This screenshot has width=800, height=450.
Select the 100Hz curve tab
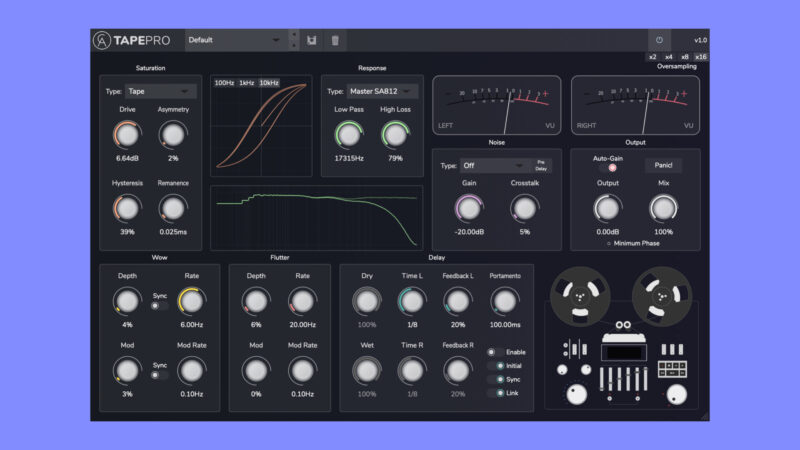pos(224,82)
